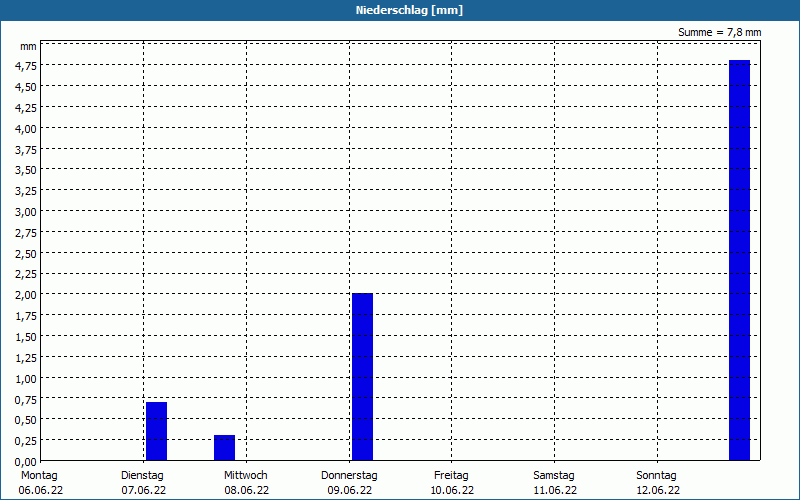Click the date 11.06.22

(x=555, y=490)
